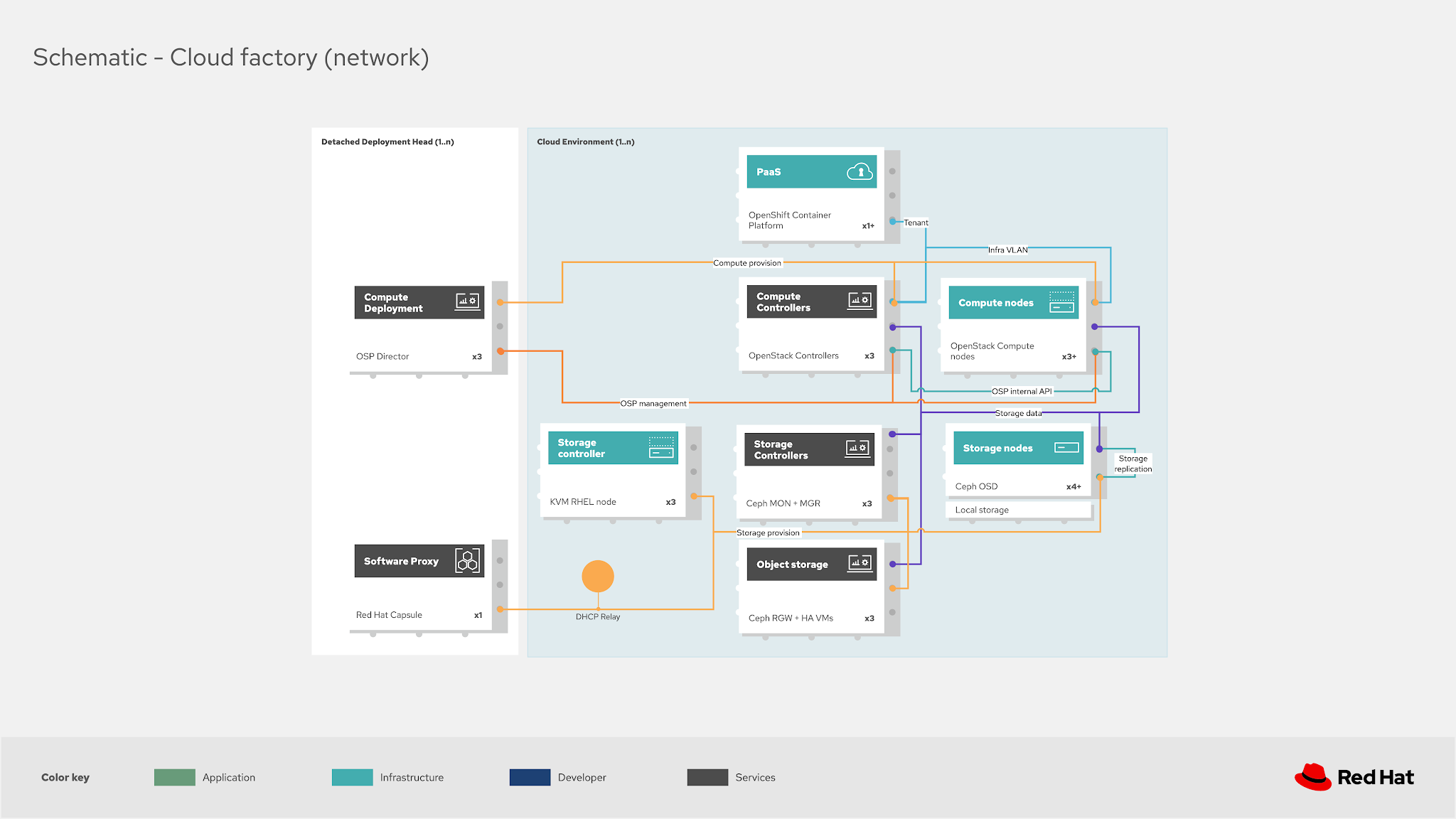This screenshot has height=819, width=1456.
Task: Click the Red Hat logo
Action: 1354,777
